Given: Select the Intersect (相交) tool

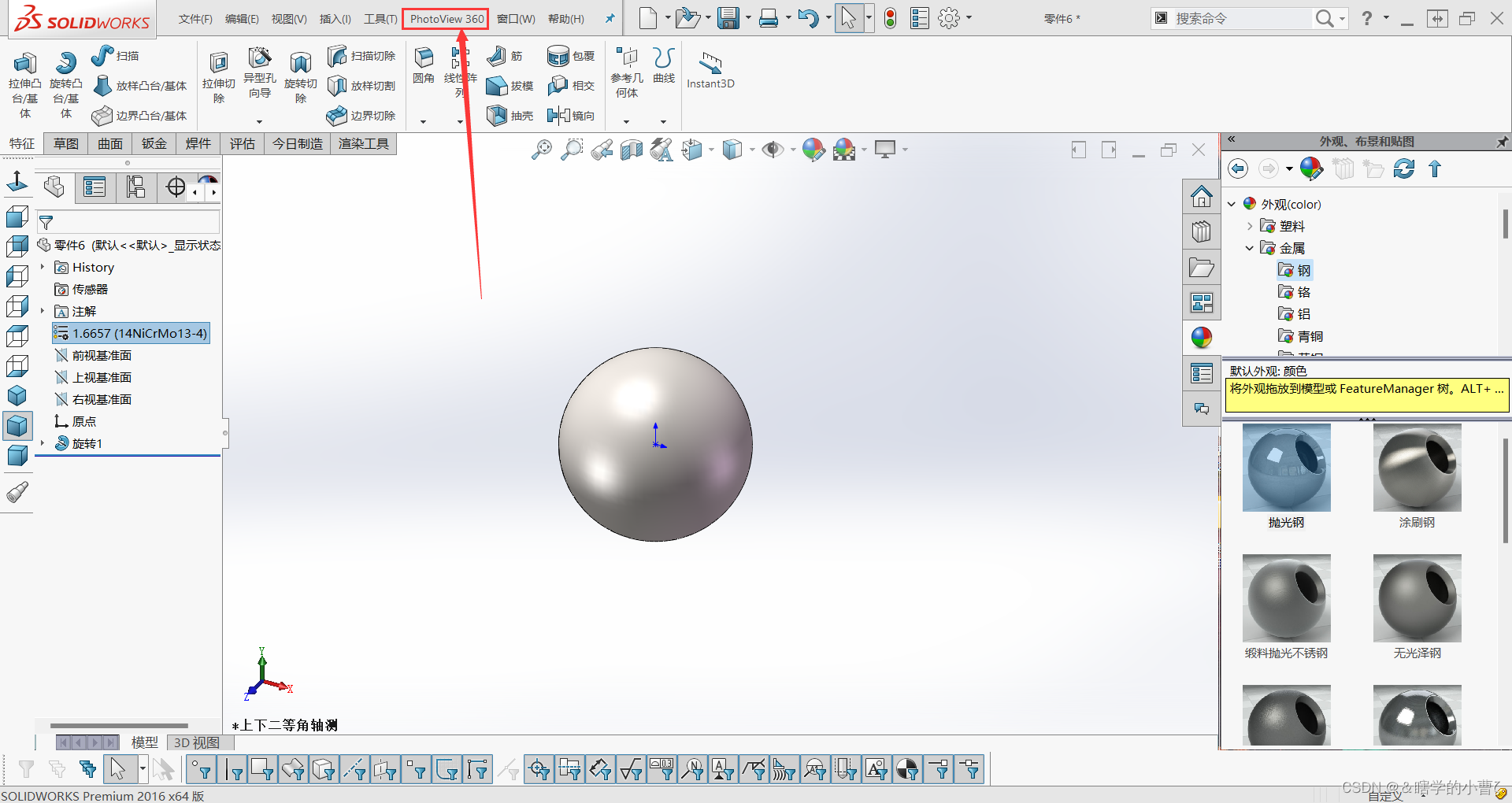Looking at the screenshot, I should pos(572,86).
